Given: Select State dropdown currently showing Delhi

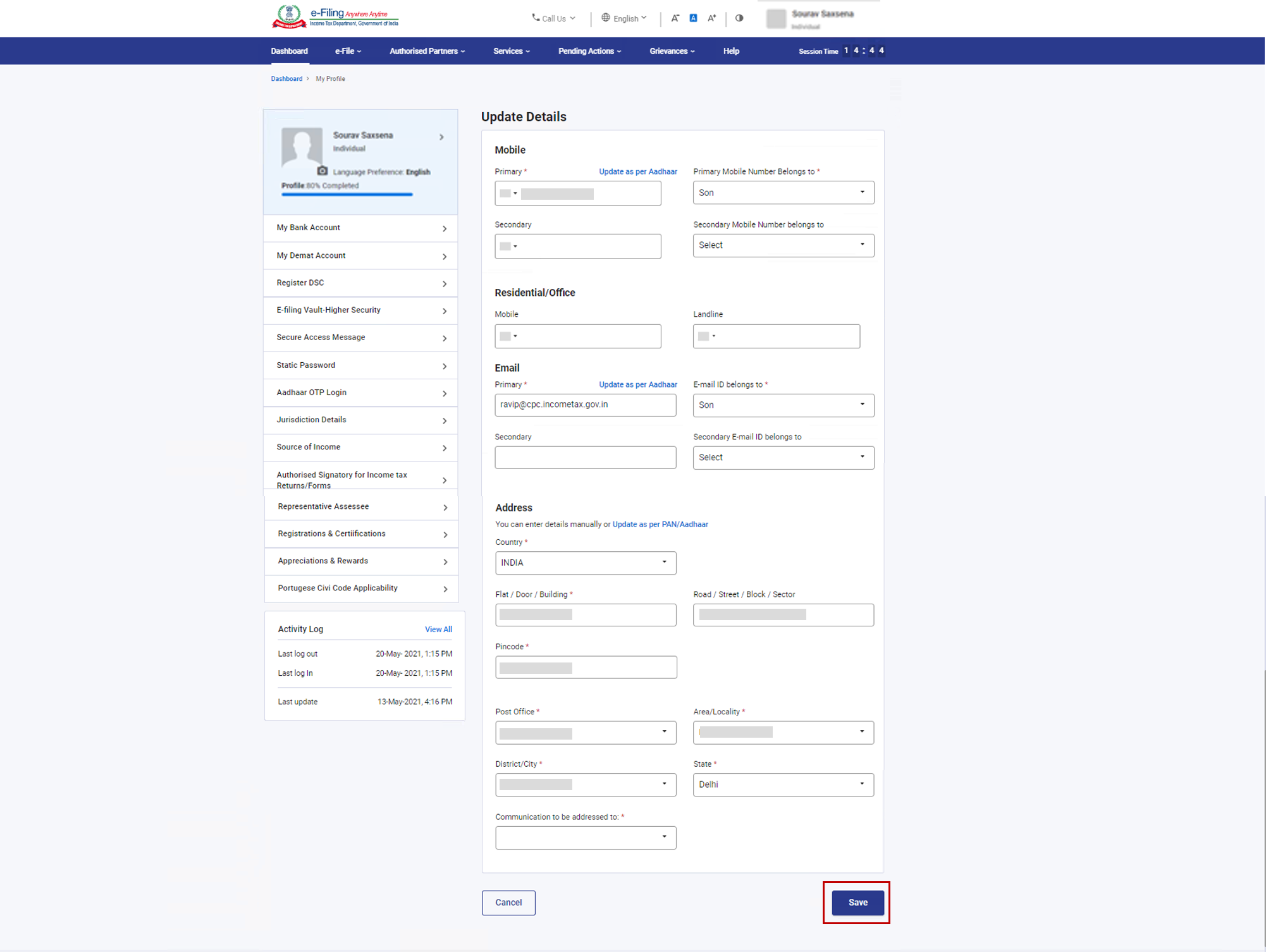Looking at the screenshot, I should 782,784.
